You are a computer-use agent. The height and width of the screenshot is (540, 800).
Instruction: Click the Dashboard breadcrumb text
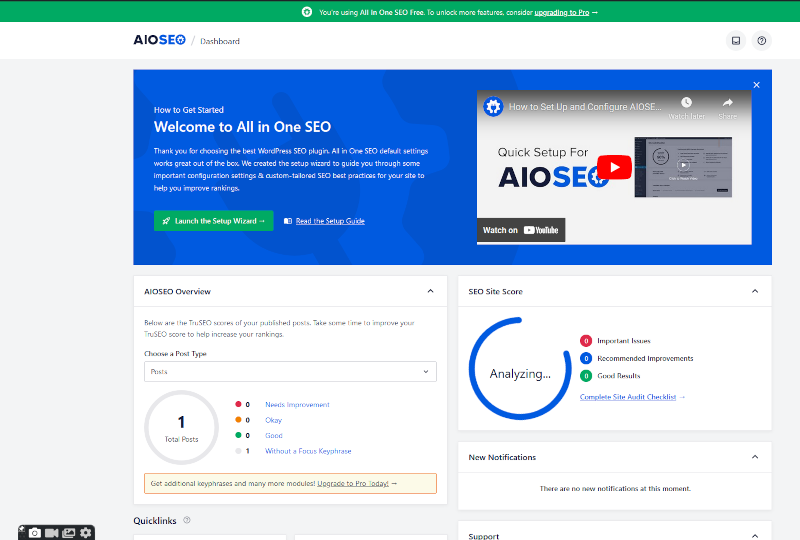tap(220, 41)
